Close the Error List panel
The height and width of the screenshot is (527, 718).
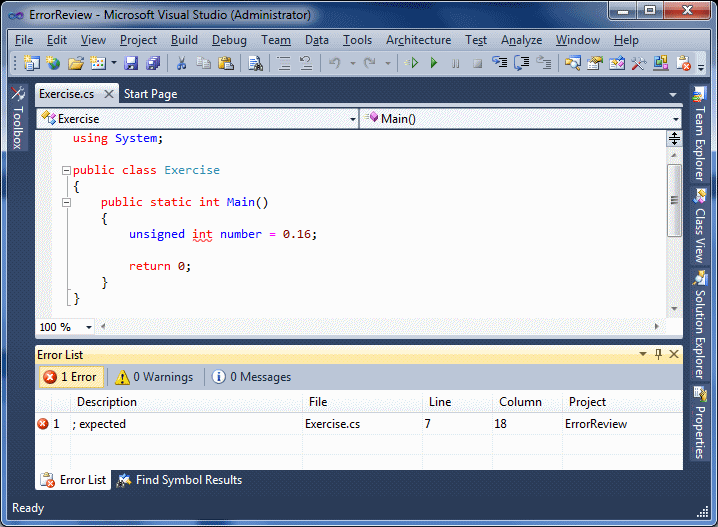(x=674, y=354)
